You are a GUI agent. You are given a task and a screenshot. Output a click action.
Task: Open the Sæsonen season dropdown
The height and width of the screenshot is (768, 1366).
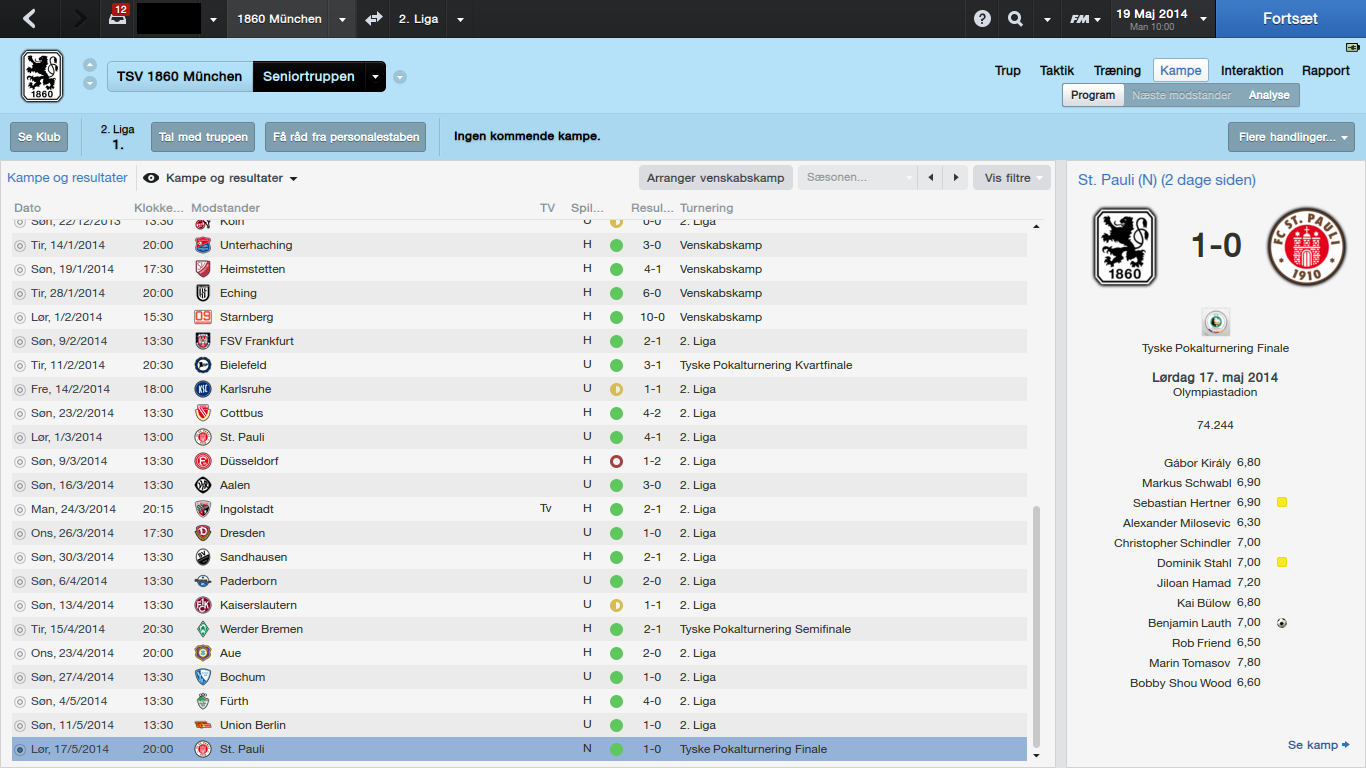click(857, 178)
